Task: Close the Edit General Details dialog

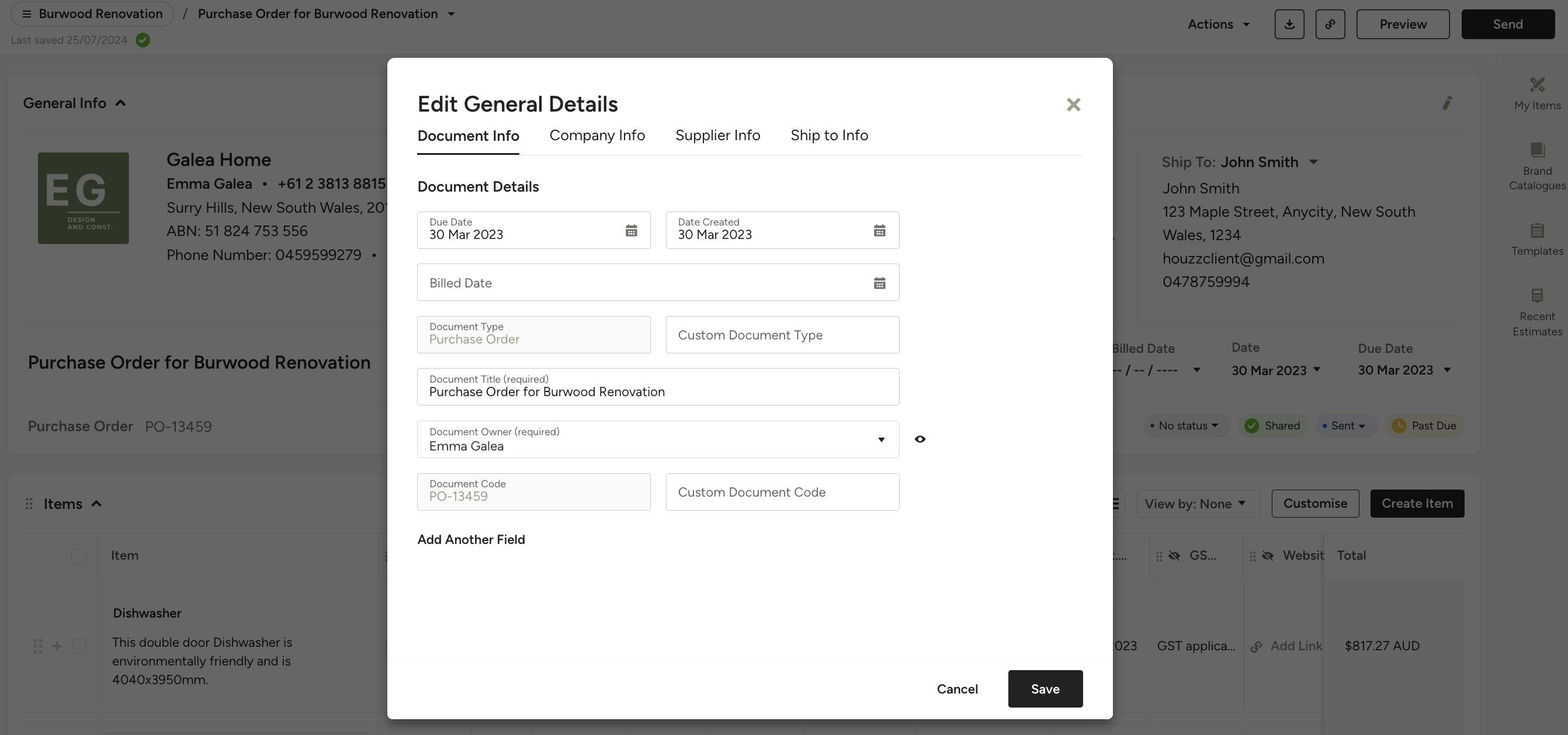Action: 1073,105
